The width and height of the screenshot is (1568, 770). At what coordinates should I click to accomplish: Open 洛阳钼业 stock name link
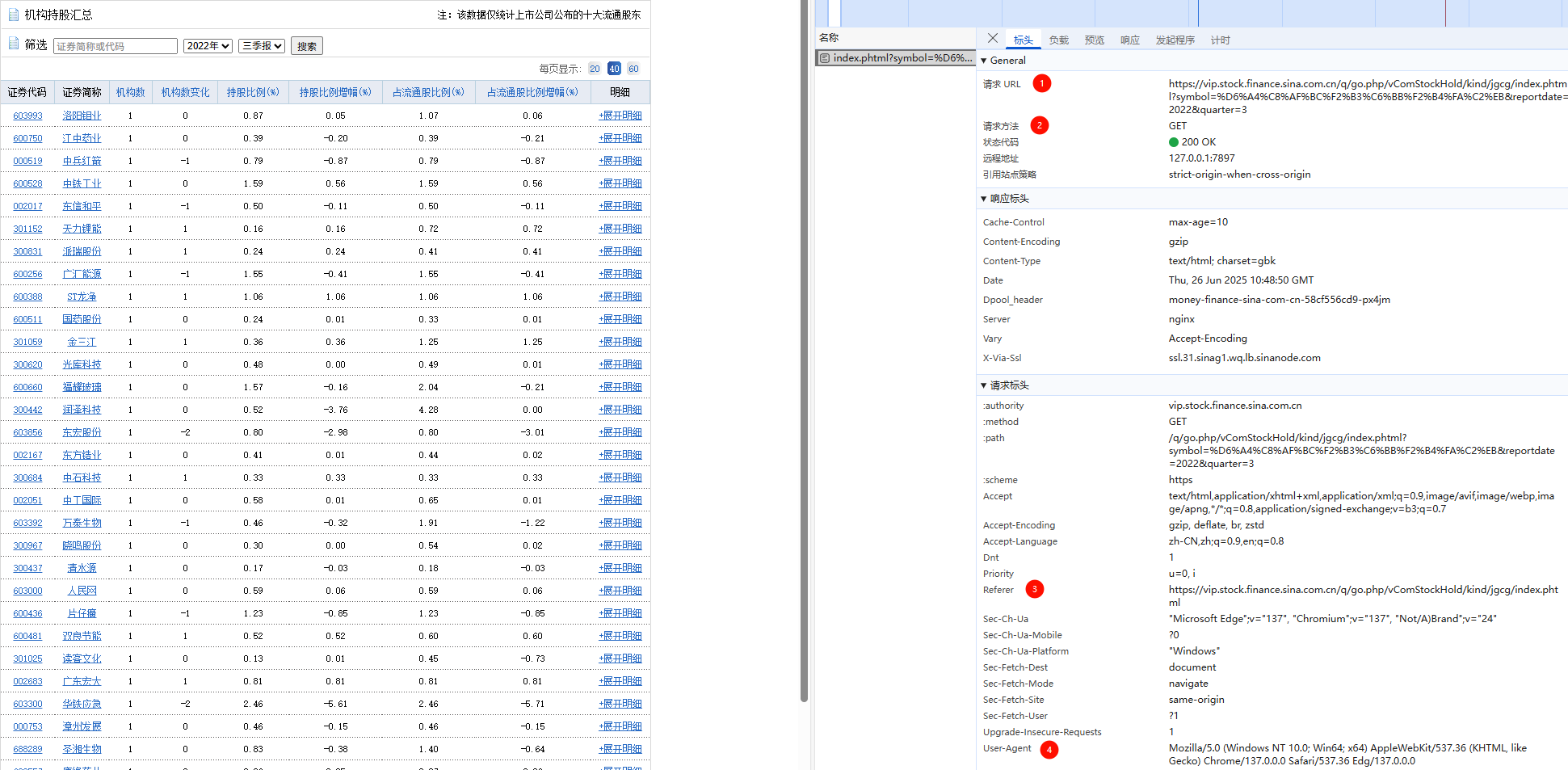coord(82,116)
